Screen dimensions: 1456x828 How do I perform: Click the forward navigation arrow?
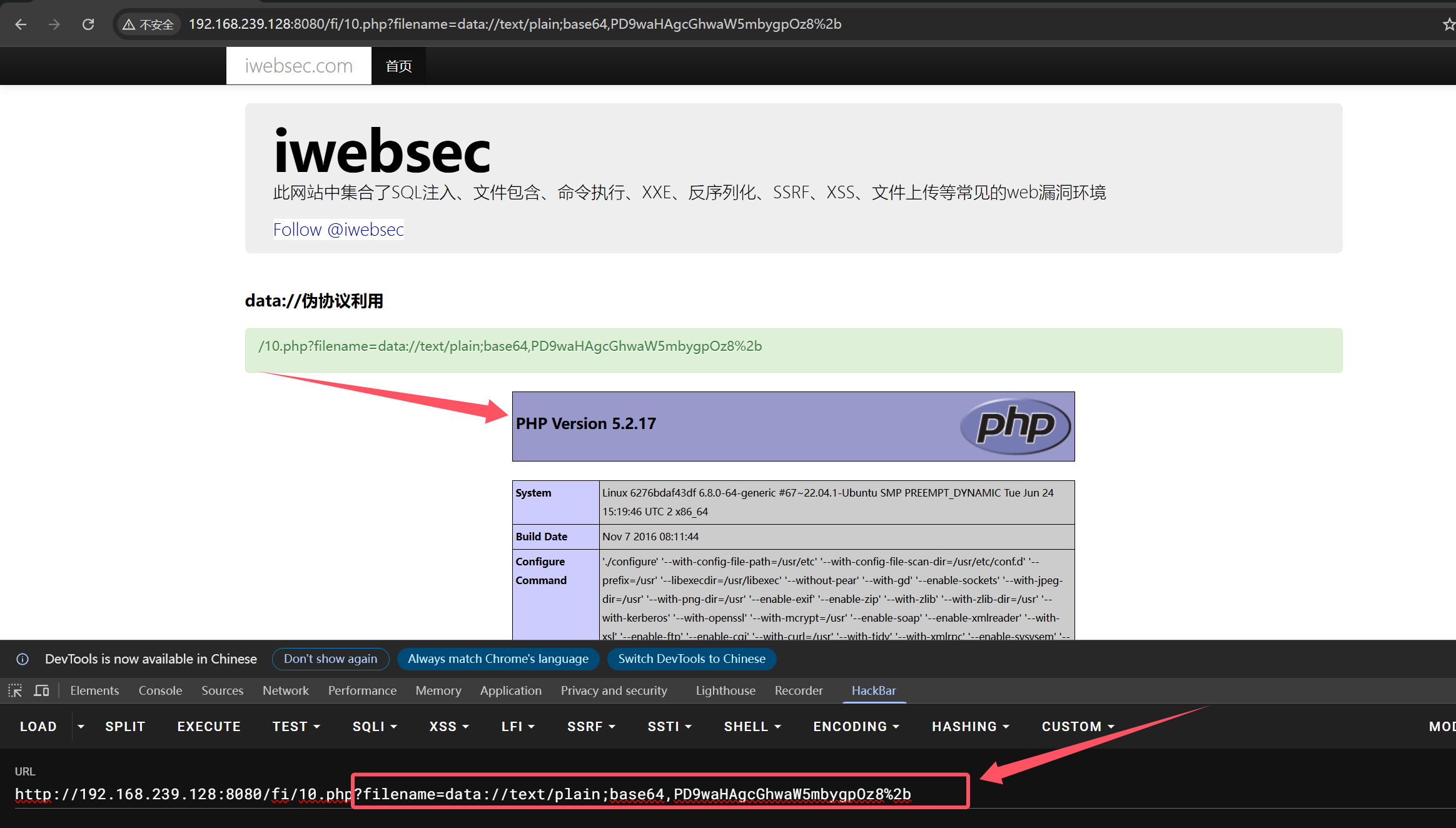54,24
